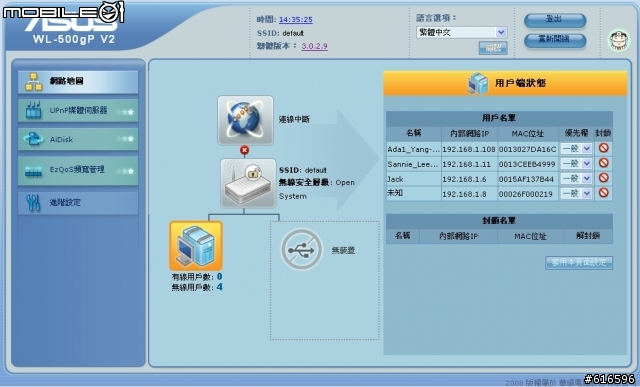Image resolution: width=640 pixels, height=387 pixels.
Task: Click the time link 14:35:25
Action: 296,19
